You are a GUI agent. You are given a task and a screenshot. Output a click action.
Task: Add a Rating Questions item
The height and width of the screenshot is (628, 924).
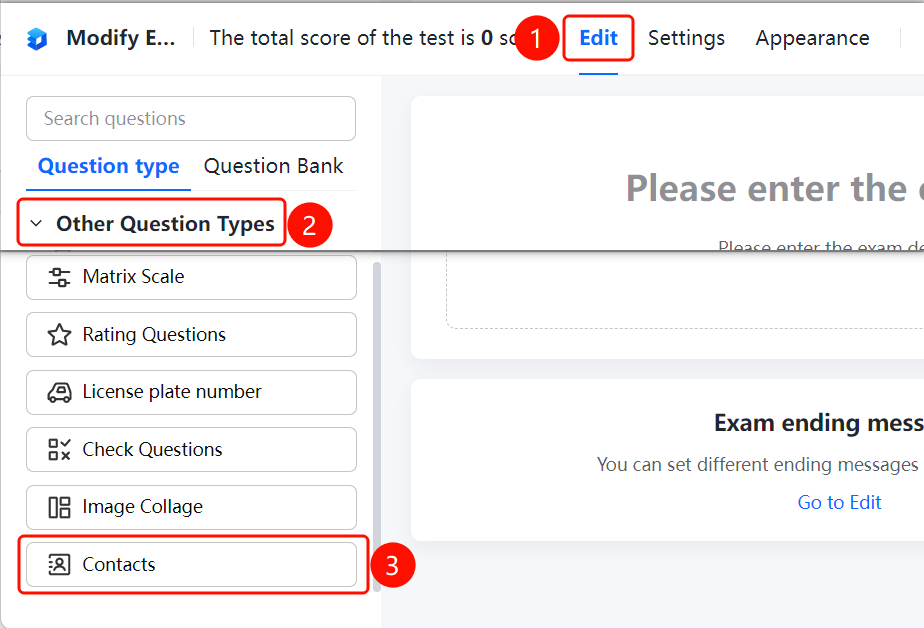coord(192,335)
